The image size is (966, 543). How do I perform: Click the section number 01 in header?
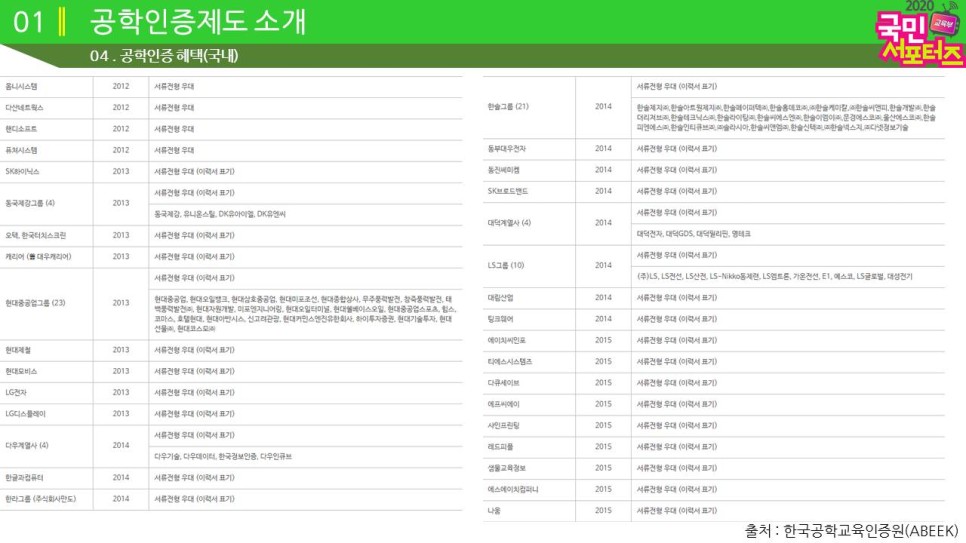tap(28, 23)
